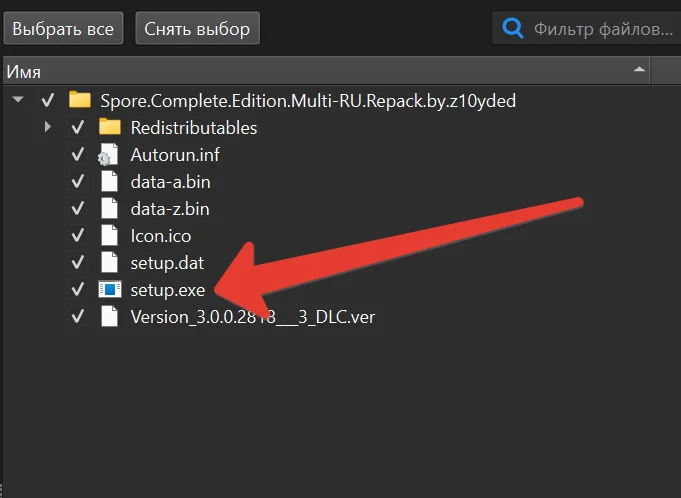Click the data-a.bin file icon
The image size is (681, 498).
[x=109, y=182]
